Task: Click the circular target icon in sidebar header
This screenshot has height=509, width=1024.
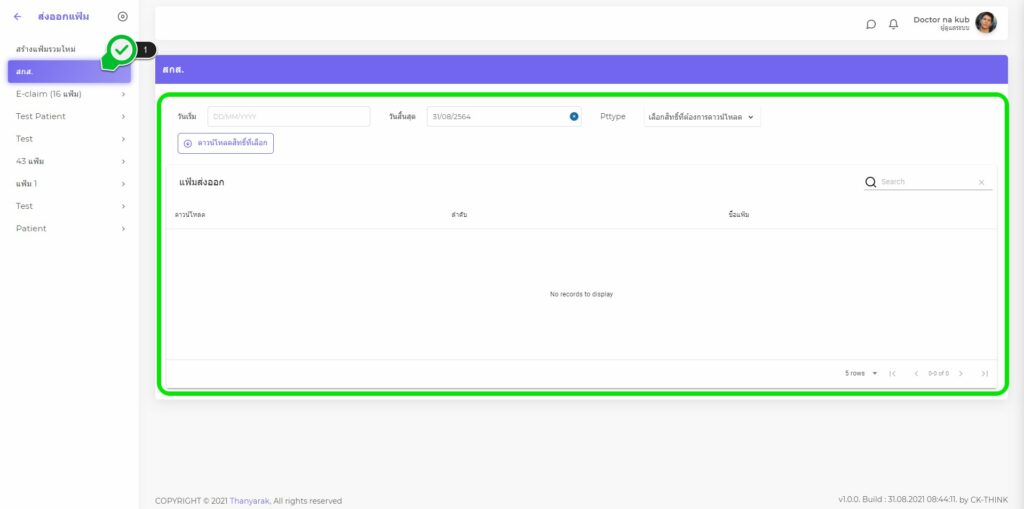Action: [x=123, y=17]
